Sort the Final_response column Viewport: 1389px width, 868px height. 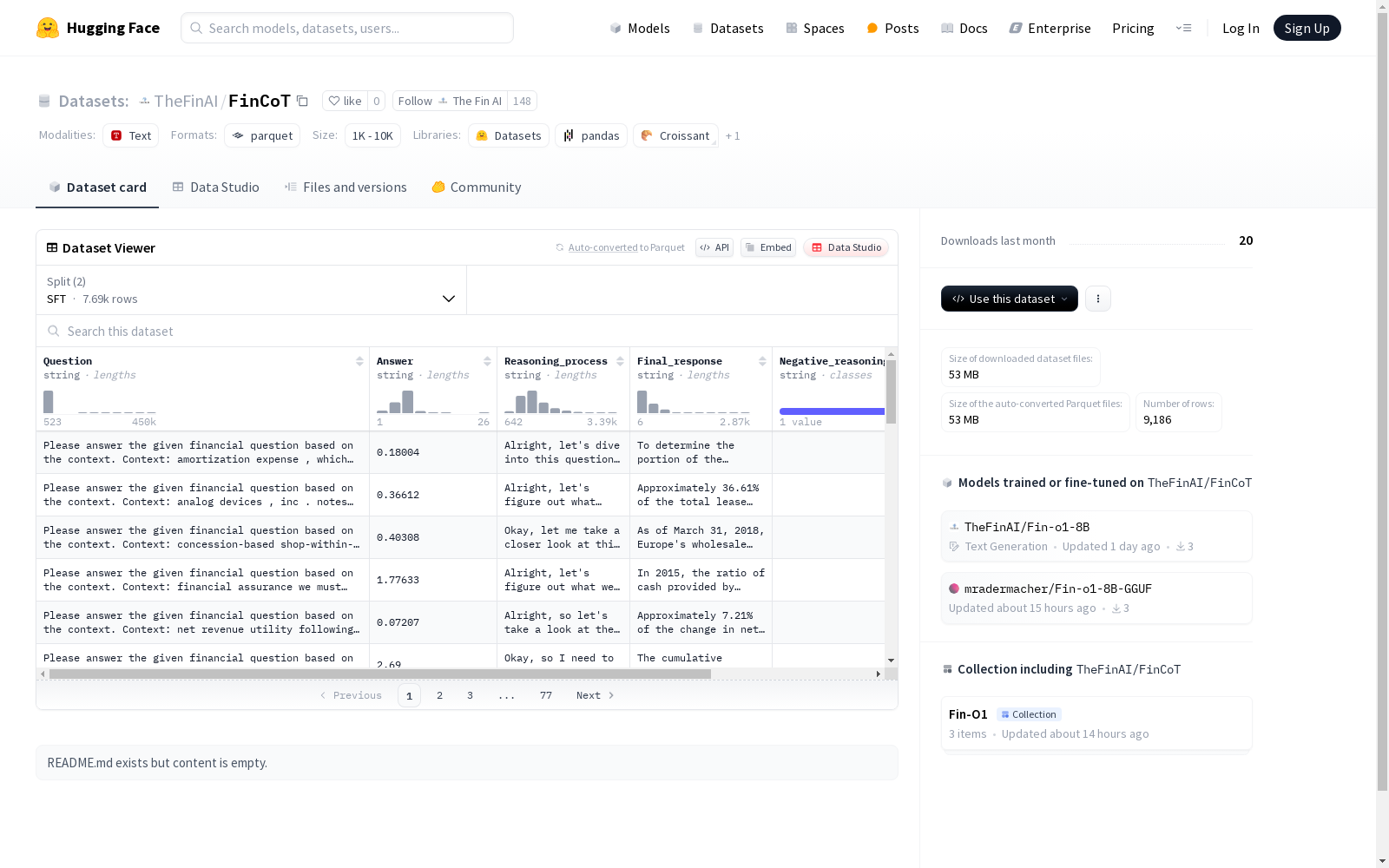tap(762, 361)
